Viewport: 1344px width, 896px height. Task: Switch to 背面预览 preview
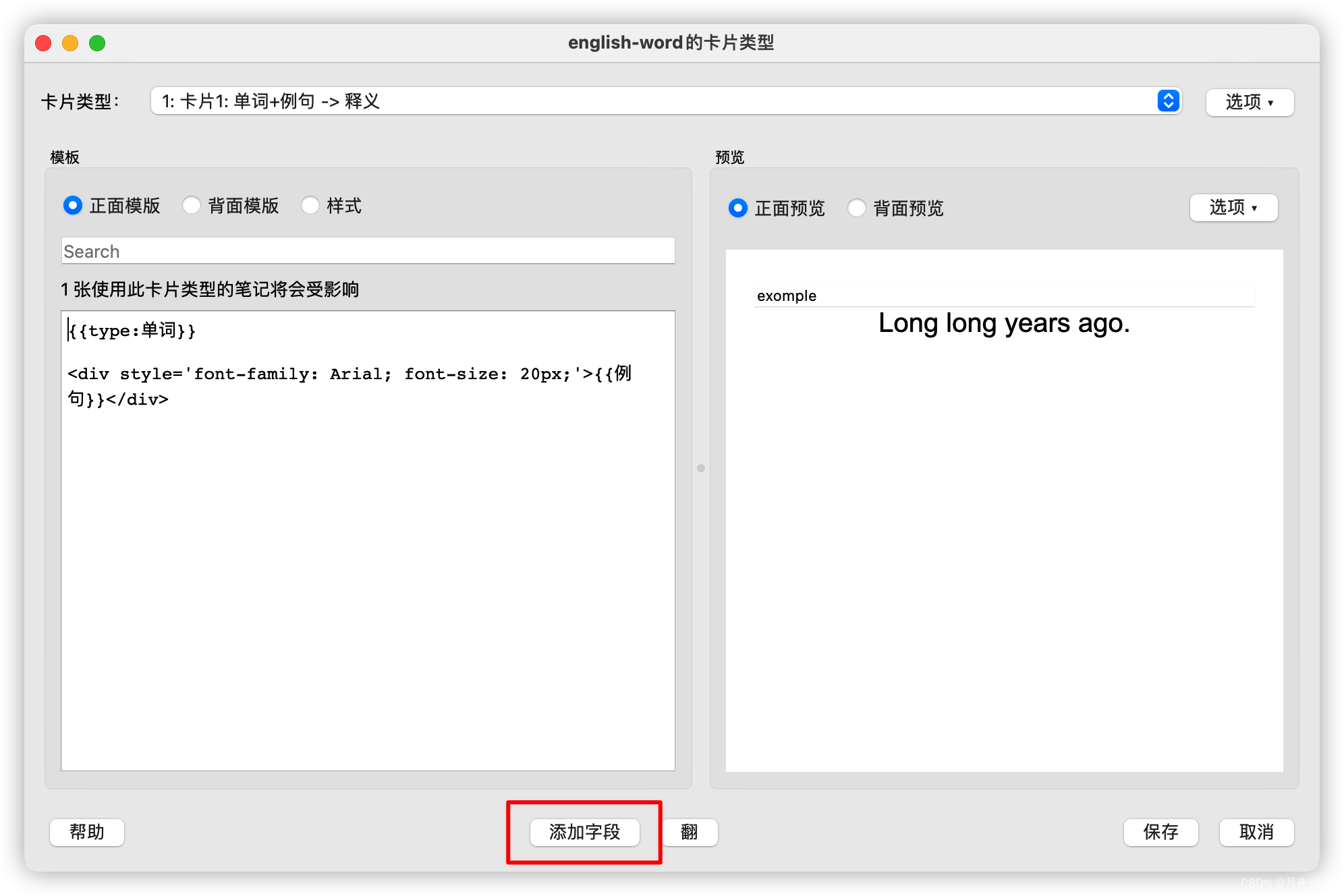pyautogui.click(x=857, y=208)
